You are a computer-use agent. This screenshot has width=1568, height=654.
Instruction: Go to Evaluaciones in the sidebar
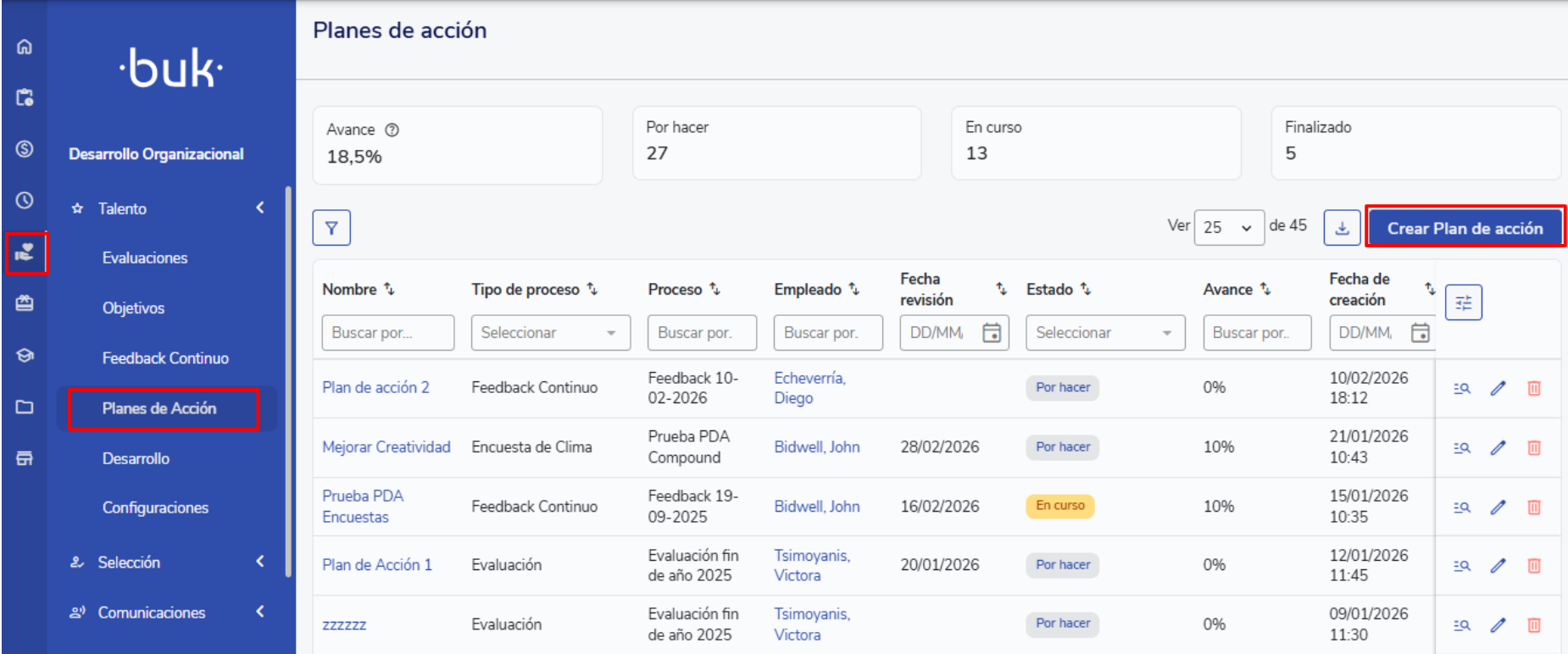[145, 258]
